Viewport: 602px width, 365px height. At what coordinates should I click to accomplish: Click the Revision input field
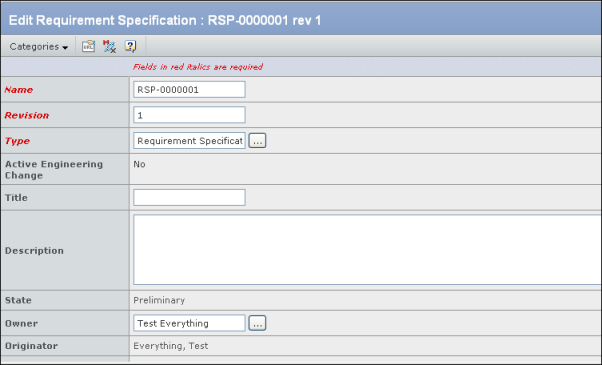click(189, 115)
